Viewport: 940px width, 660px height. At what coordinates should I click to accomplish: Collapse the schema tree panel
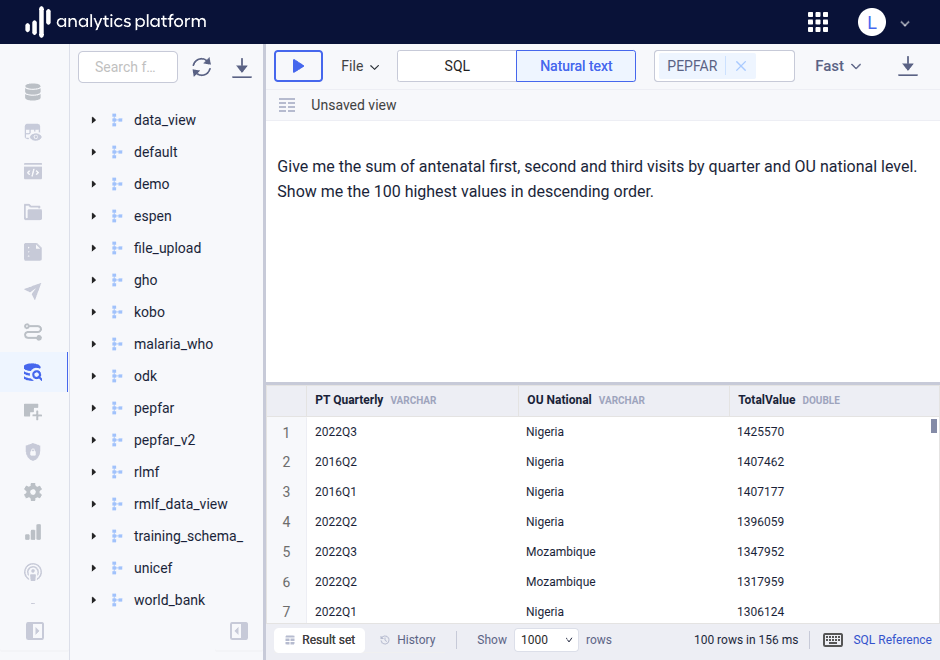(x=239, y=631)
